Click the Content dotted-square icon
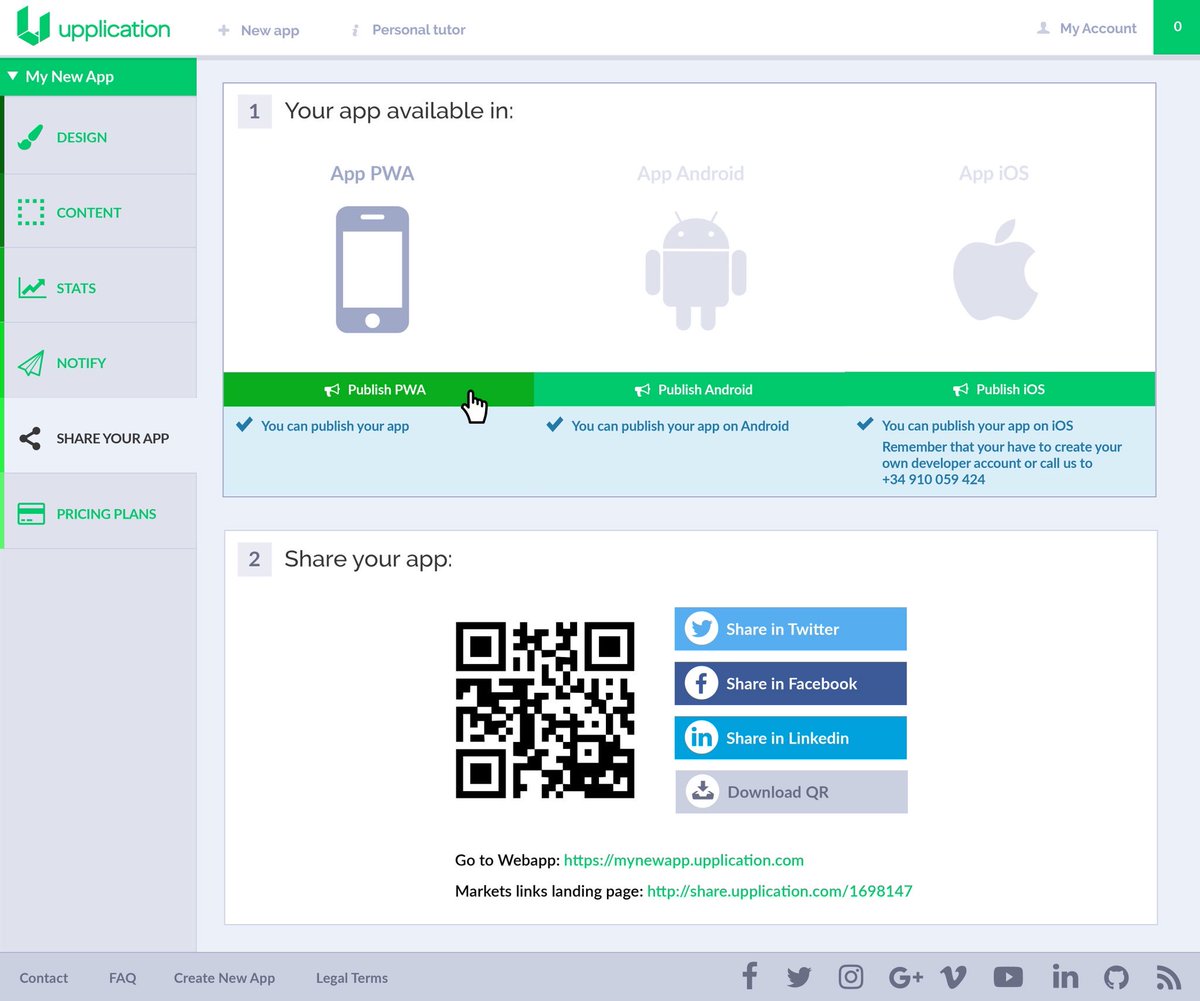 (31, 212)
